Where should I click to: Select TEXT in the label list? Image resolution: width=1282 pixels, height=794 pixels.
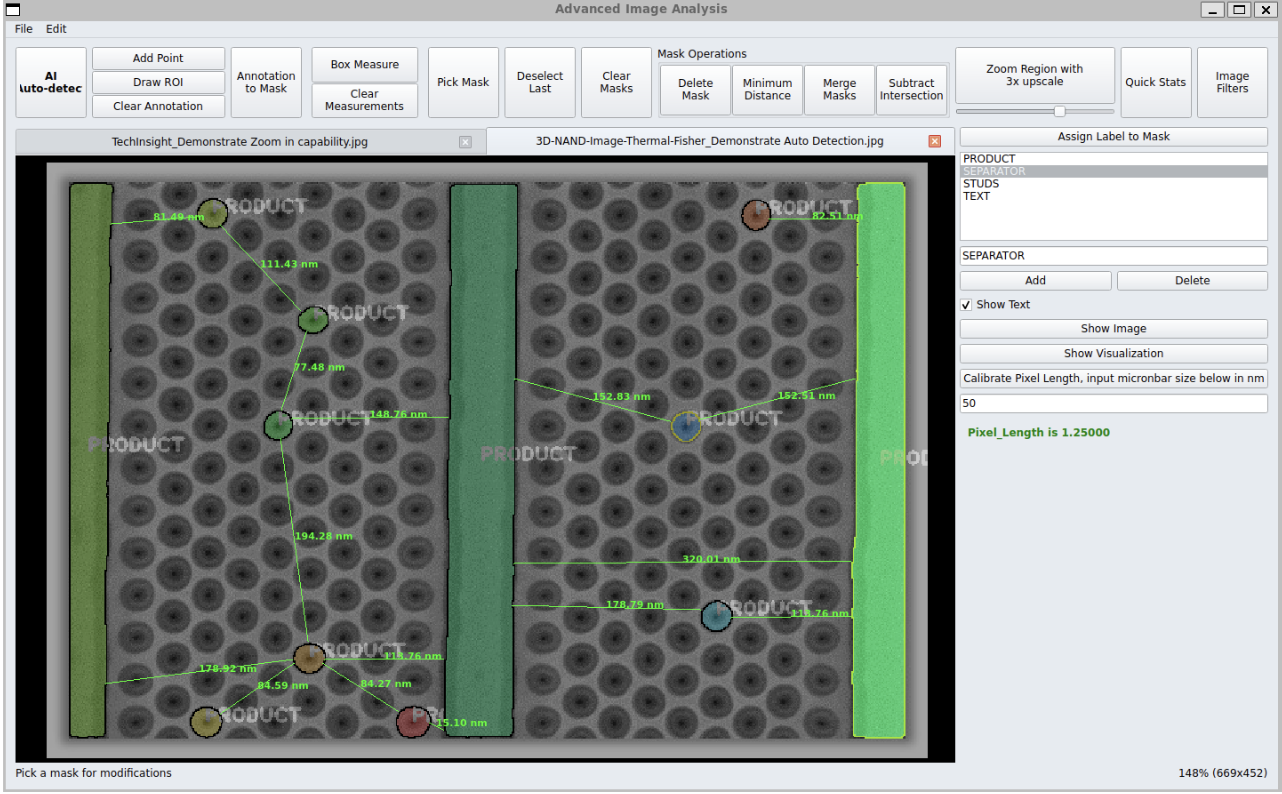[1114, 196]
